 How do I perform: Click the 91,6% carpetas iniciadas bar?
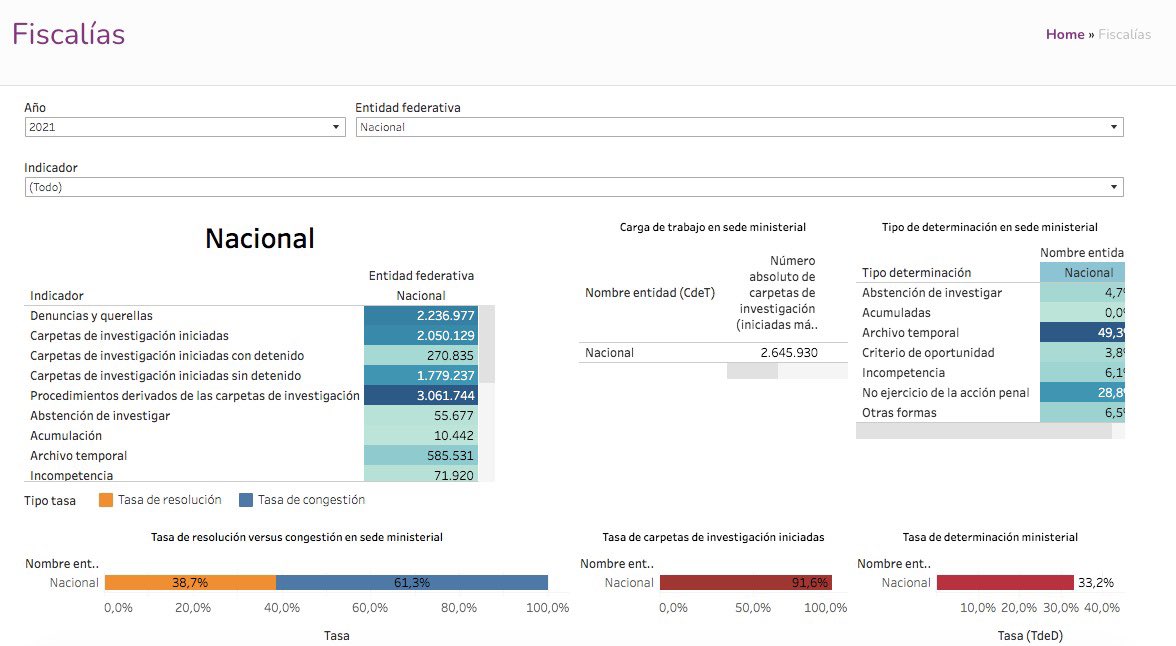(746, 582)
